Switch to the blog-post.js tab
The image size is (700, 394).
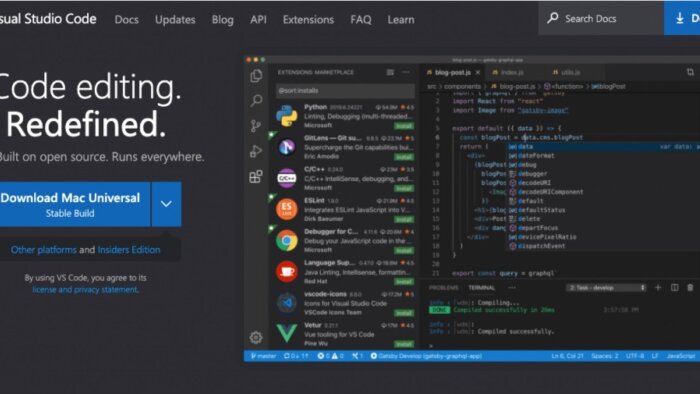point(452,72)
